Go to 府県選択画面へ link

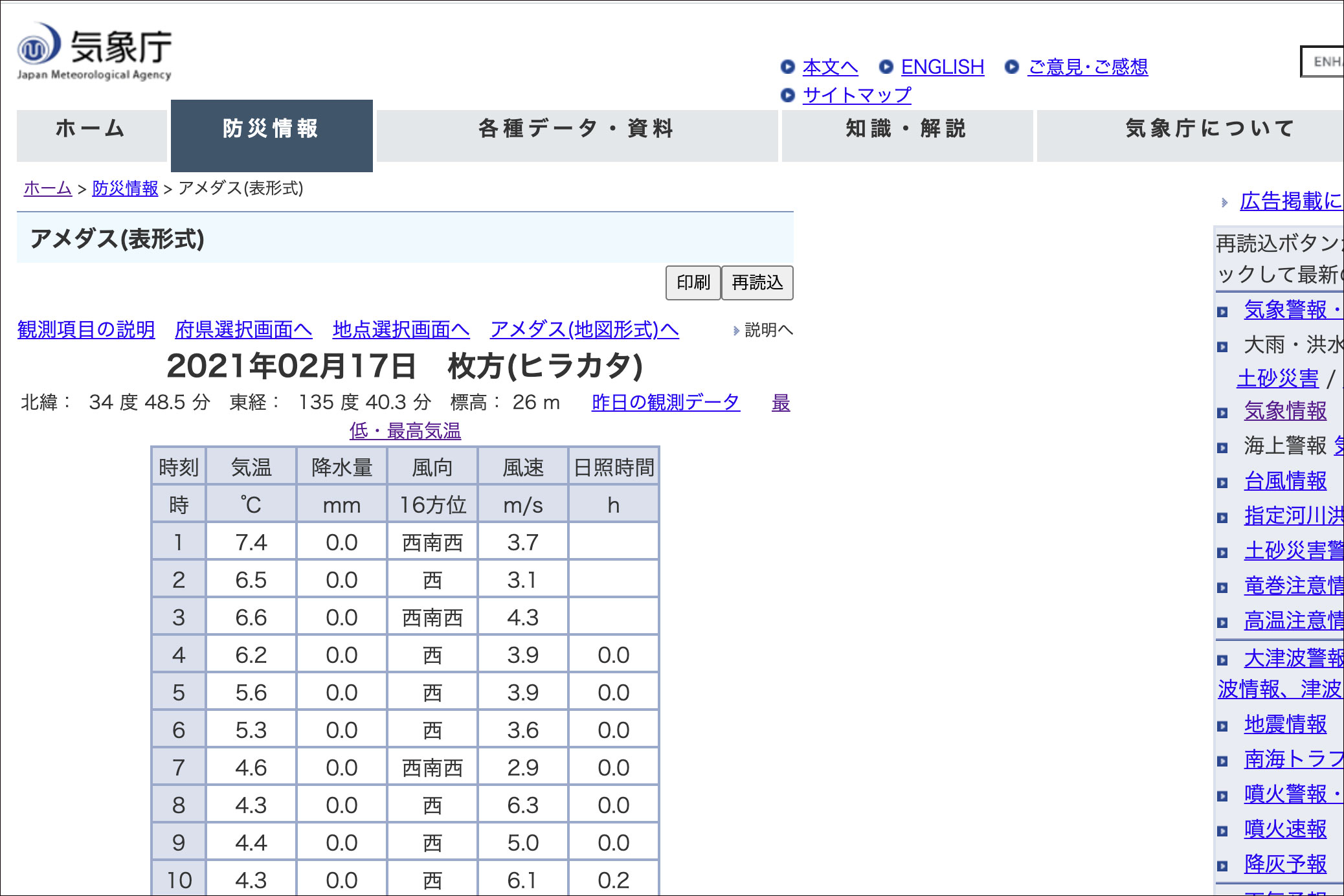243,330
